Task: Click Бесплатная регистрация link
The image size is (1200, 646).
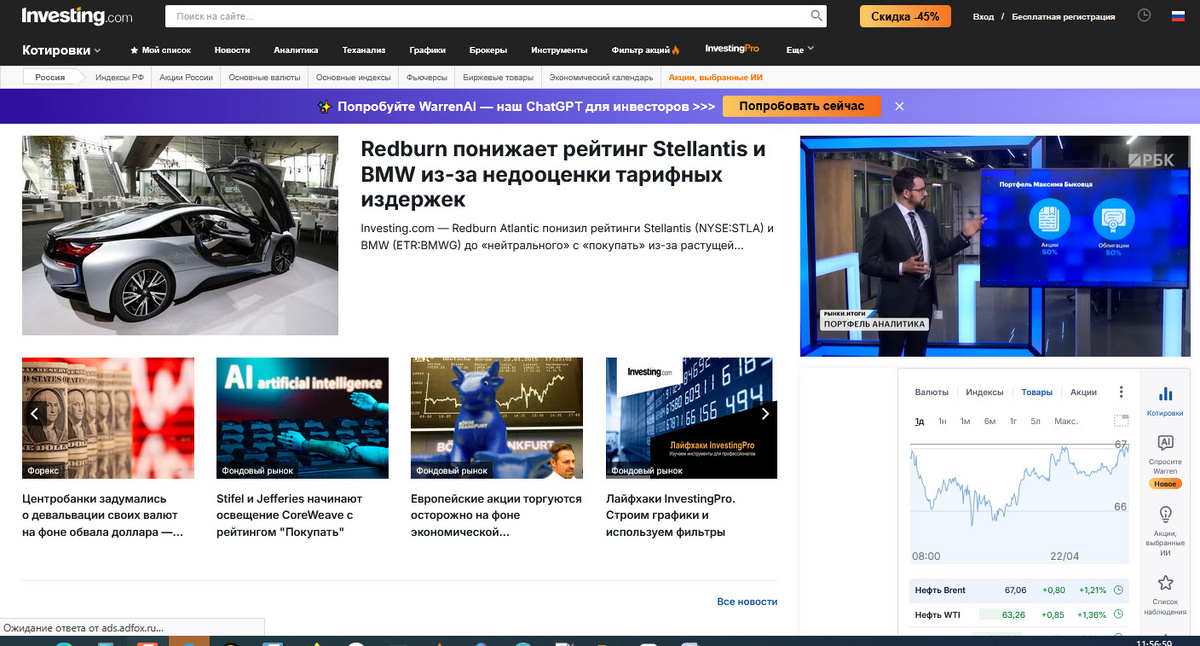Action: [1063, 16]
